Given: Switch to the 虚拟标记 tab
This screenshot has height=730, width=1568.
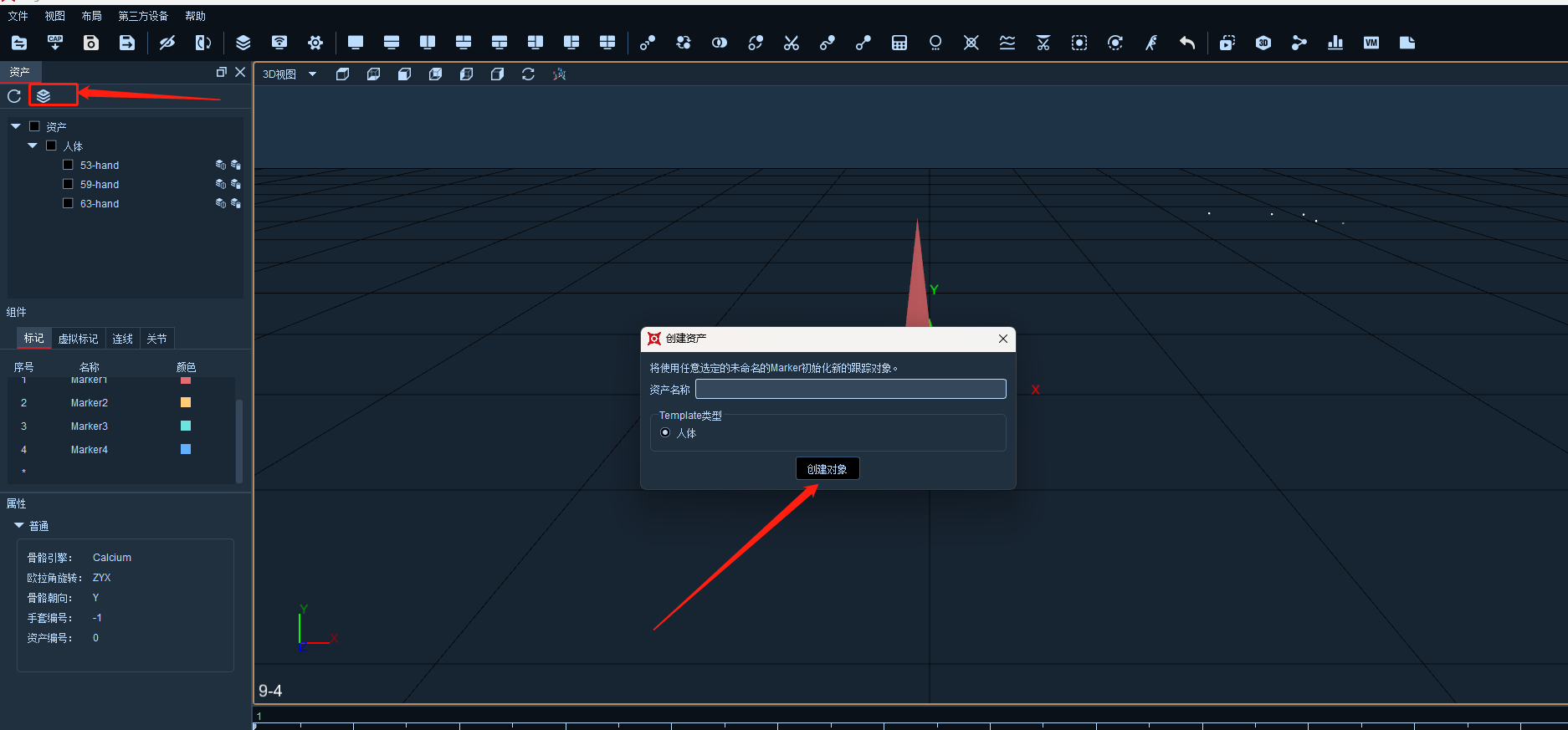Looking at the screenshot, I should 78,339.
